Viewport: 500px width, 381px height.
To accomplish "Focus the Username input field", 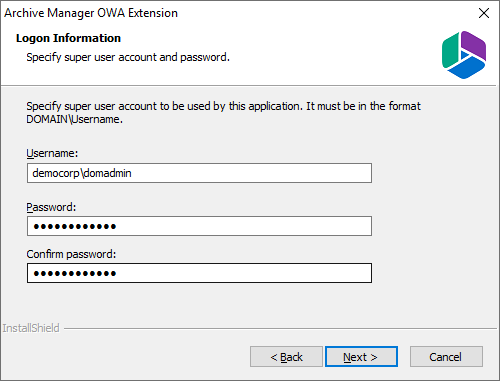I will (199, 173).
